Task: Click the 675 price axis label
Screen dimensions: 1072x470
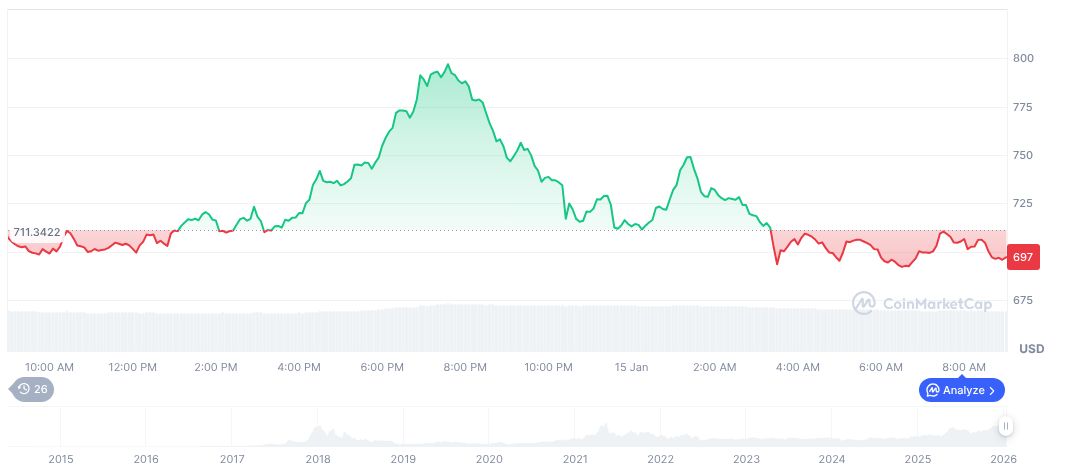Action: 1023,300
